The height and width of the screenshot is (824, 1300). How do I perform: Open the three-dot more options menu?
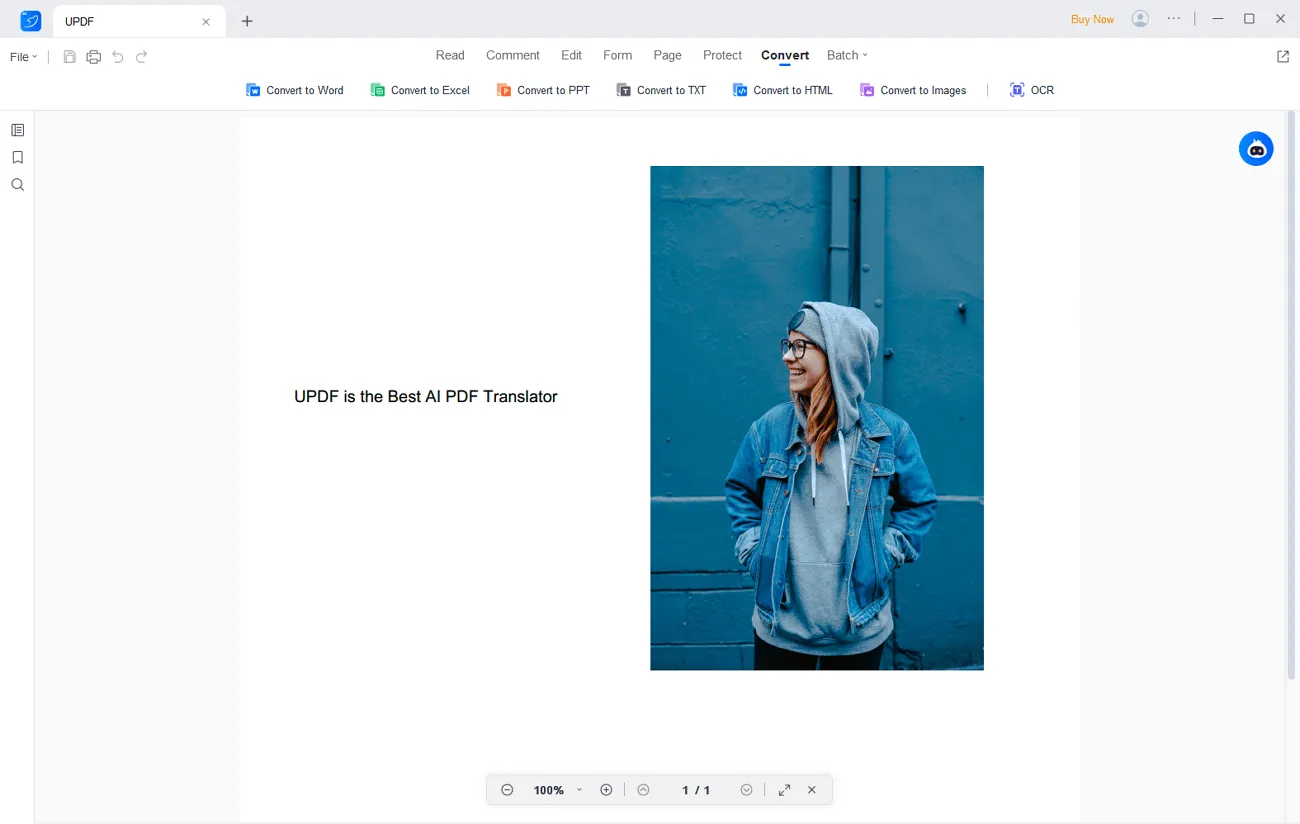(1174, 19)
